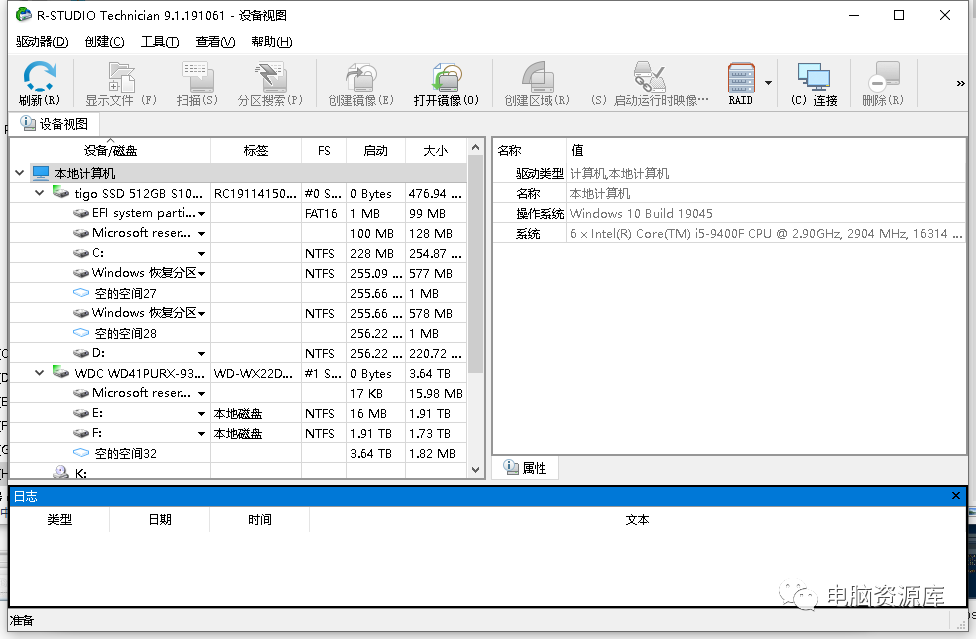
Task: Click the Scan (扫描) toolbar icon
Action: tap(197, 77)
